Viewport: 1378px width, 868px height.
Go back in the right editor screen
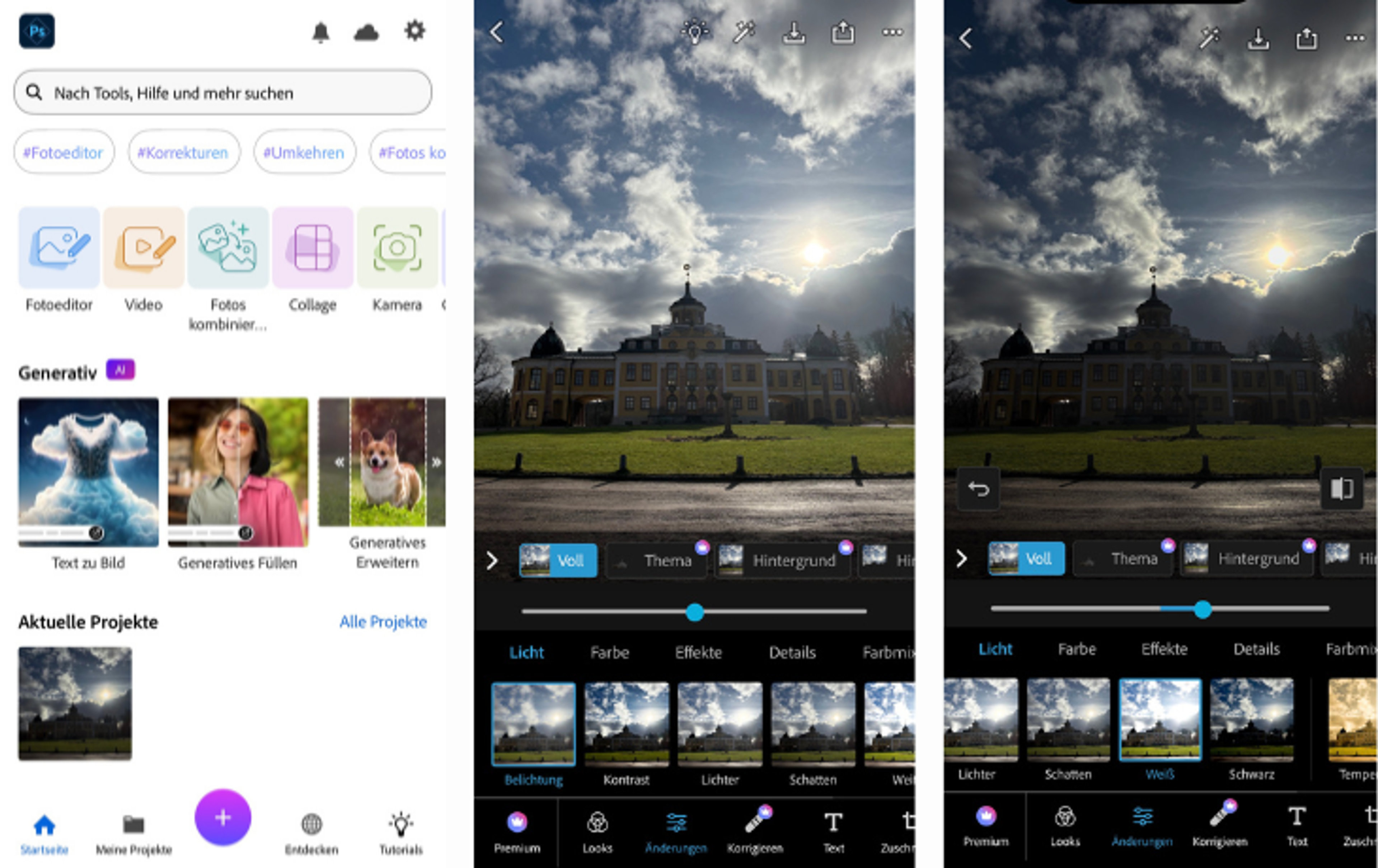click(x=965, y=38)
